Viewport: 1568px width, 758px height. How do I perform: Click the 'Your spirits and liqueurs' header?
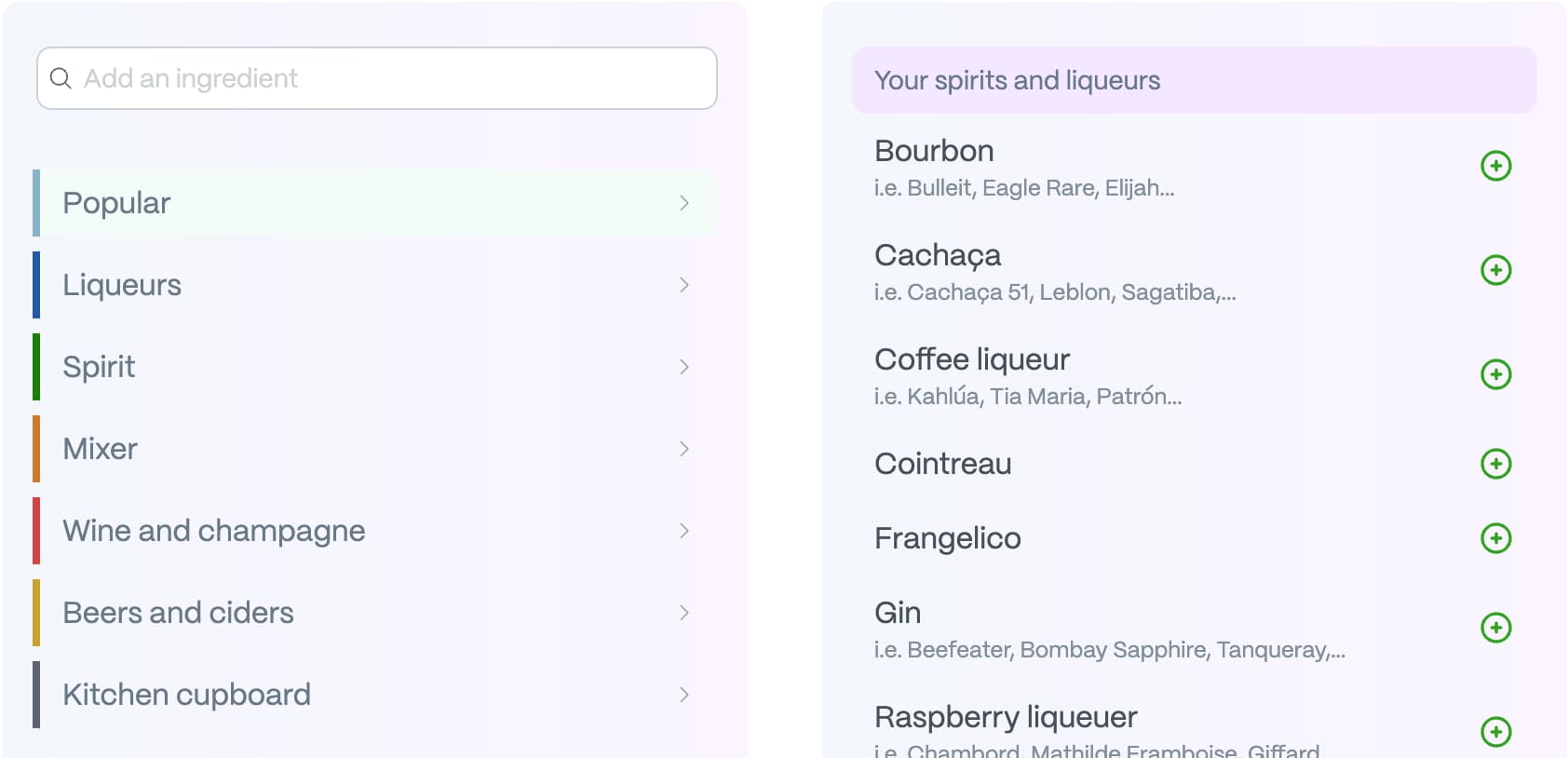(x=1017, y=80)
